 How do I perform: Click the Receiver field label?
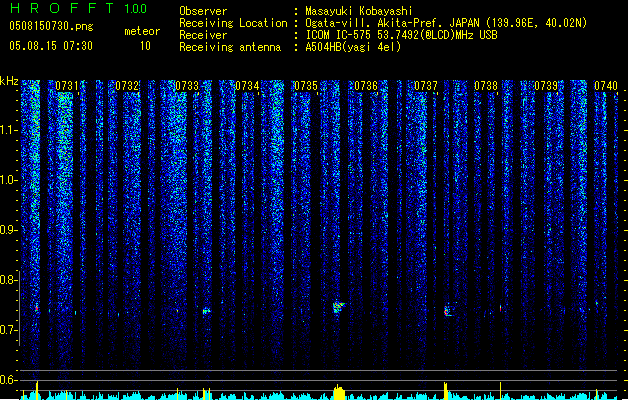[203, 35]
